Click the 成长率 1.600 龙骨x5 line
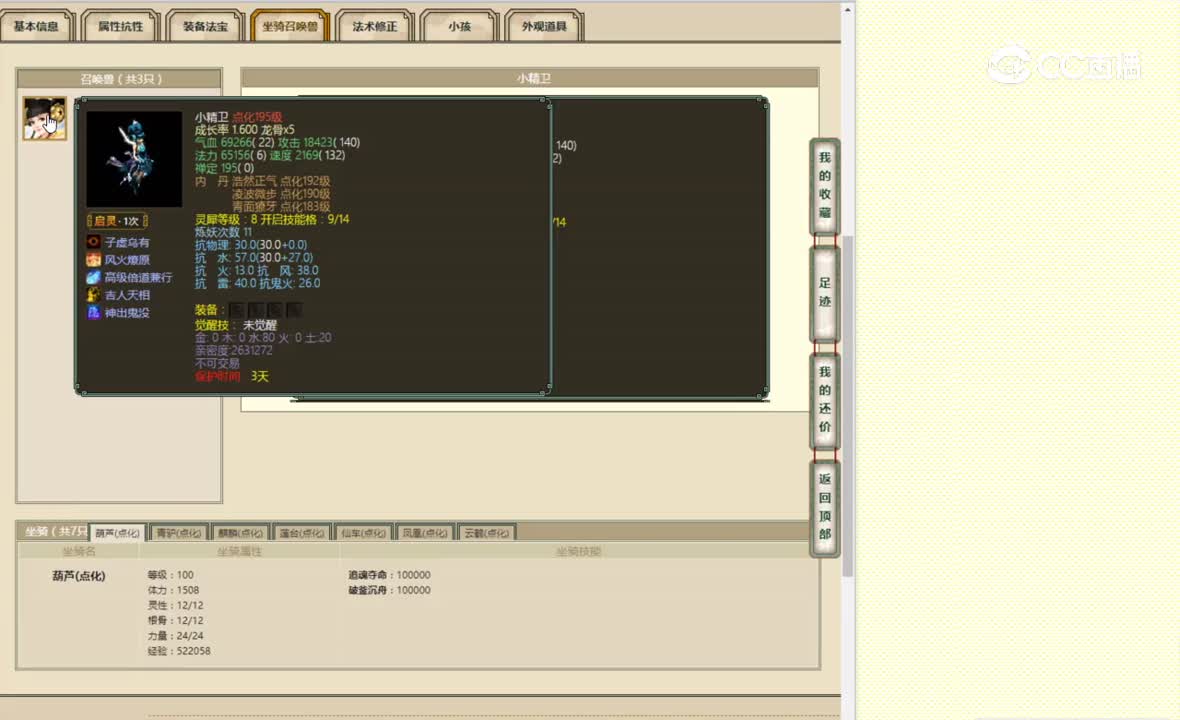This screenshot has height=720, width=1180. (x=245, y=129)
